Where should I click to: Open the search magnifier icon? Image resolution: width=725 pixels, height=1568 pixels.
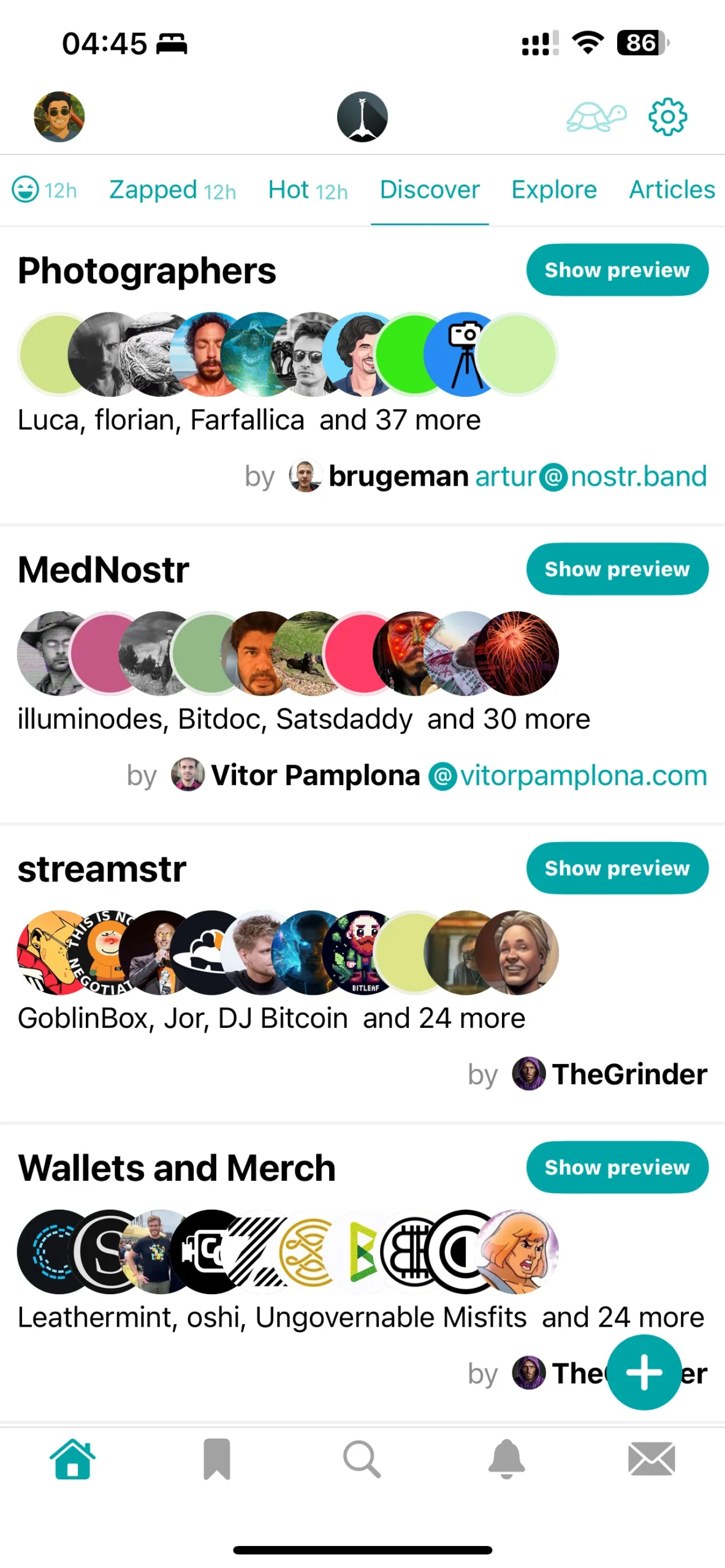pyautogui.click(x=362, y=1458)
